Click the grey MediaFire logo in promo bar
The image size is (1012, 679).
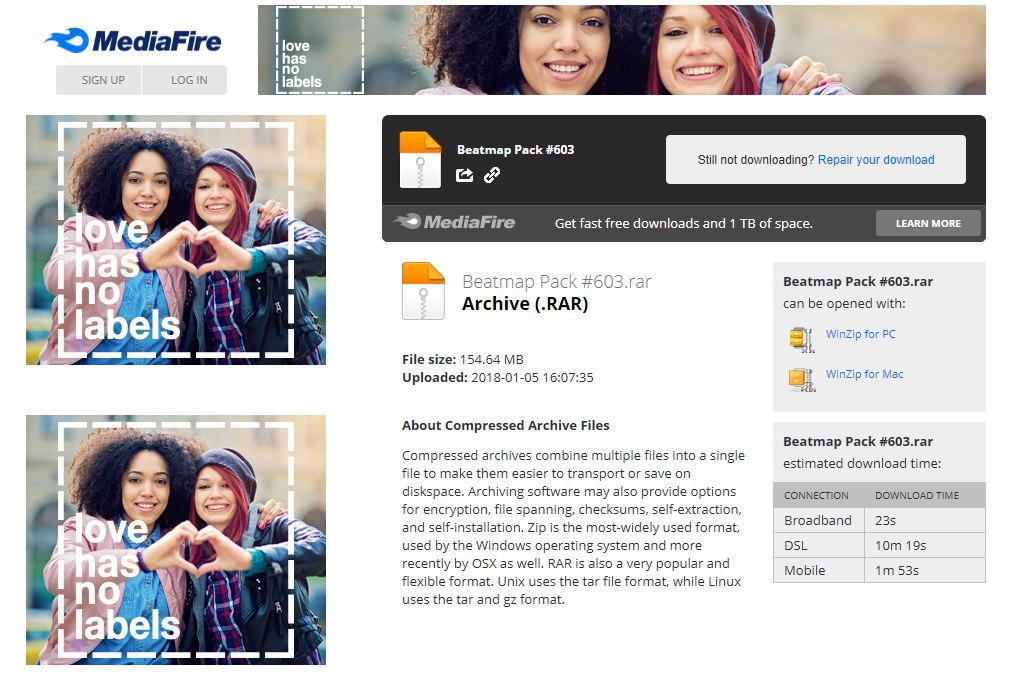point(454,222)
